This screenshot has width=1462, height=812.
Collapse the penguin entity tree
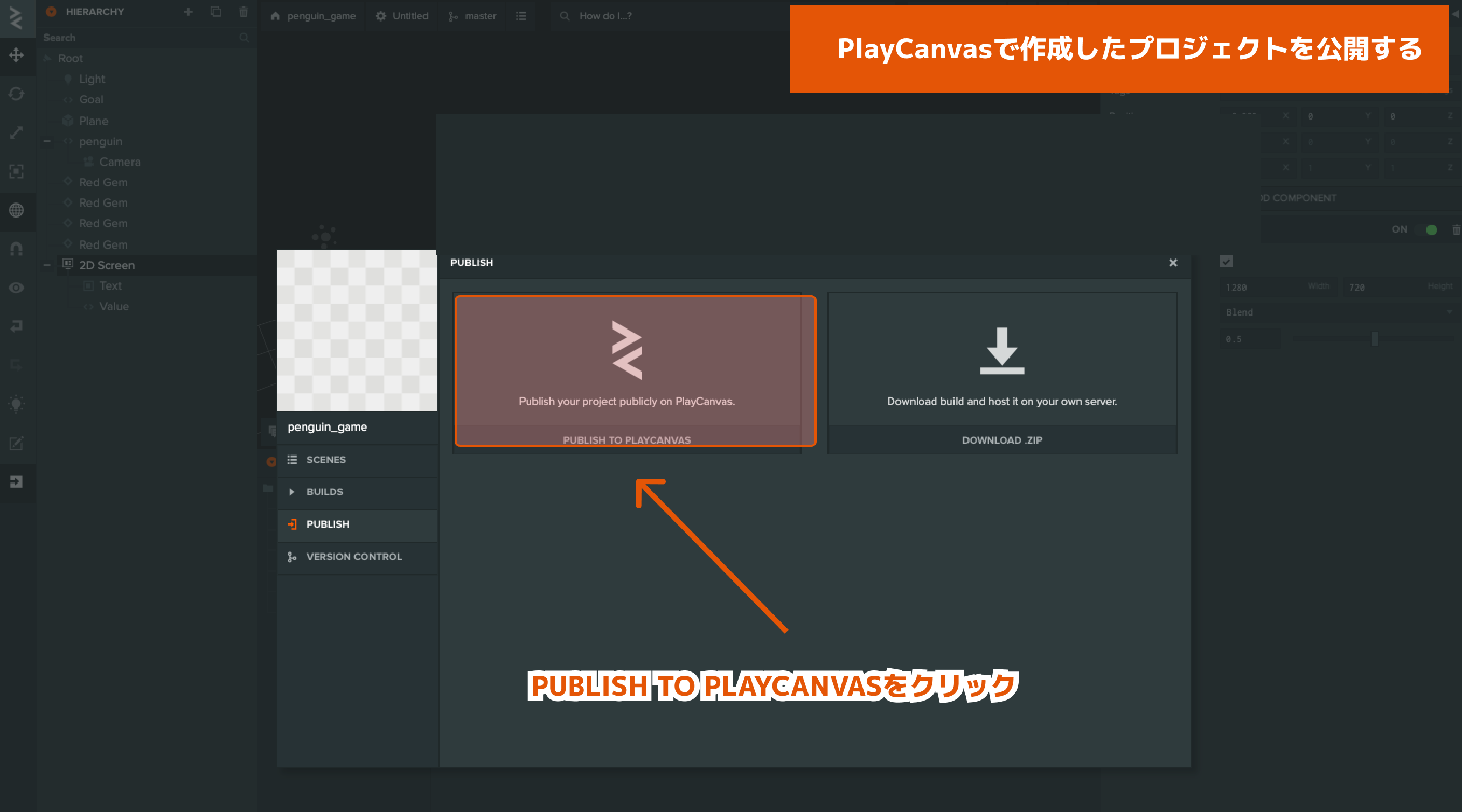click(x=47, y=141)
